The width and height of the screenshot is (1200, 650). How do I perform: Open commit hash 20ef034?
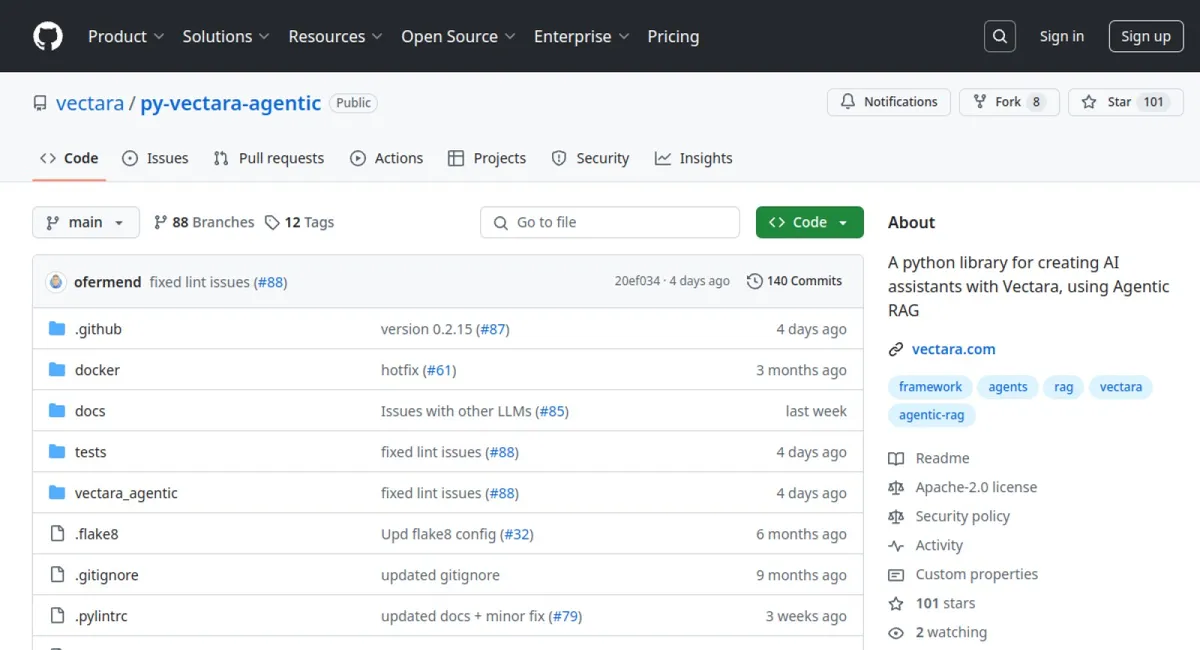(x=637, y=281)
